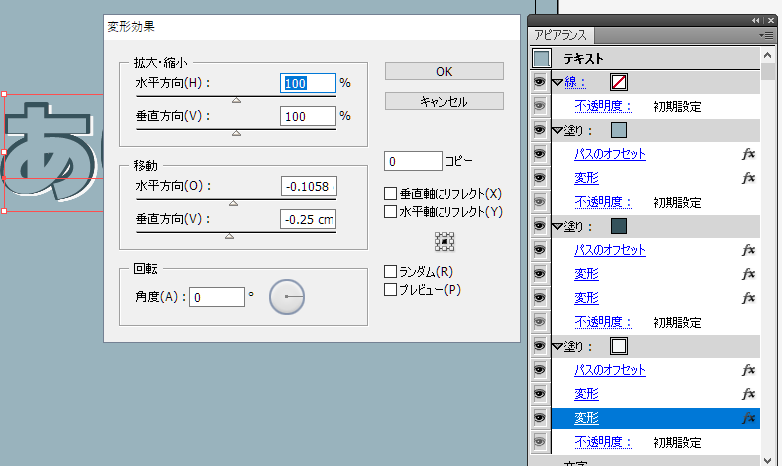Collapse the white 塗り disclosure triangle
Viewport: 782px width, 466px height.
(x=558, y=346)
